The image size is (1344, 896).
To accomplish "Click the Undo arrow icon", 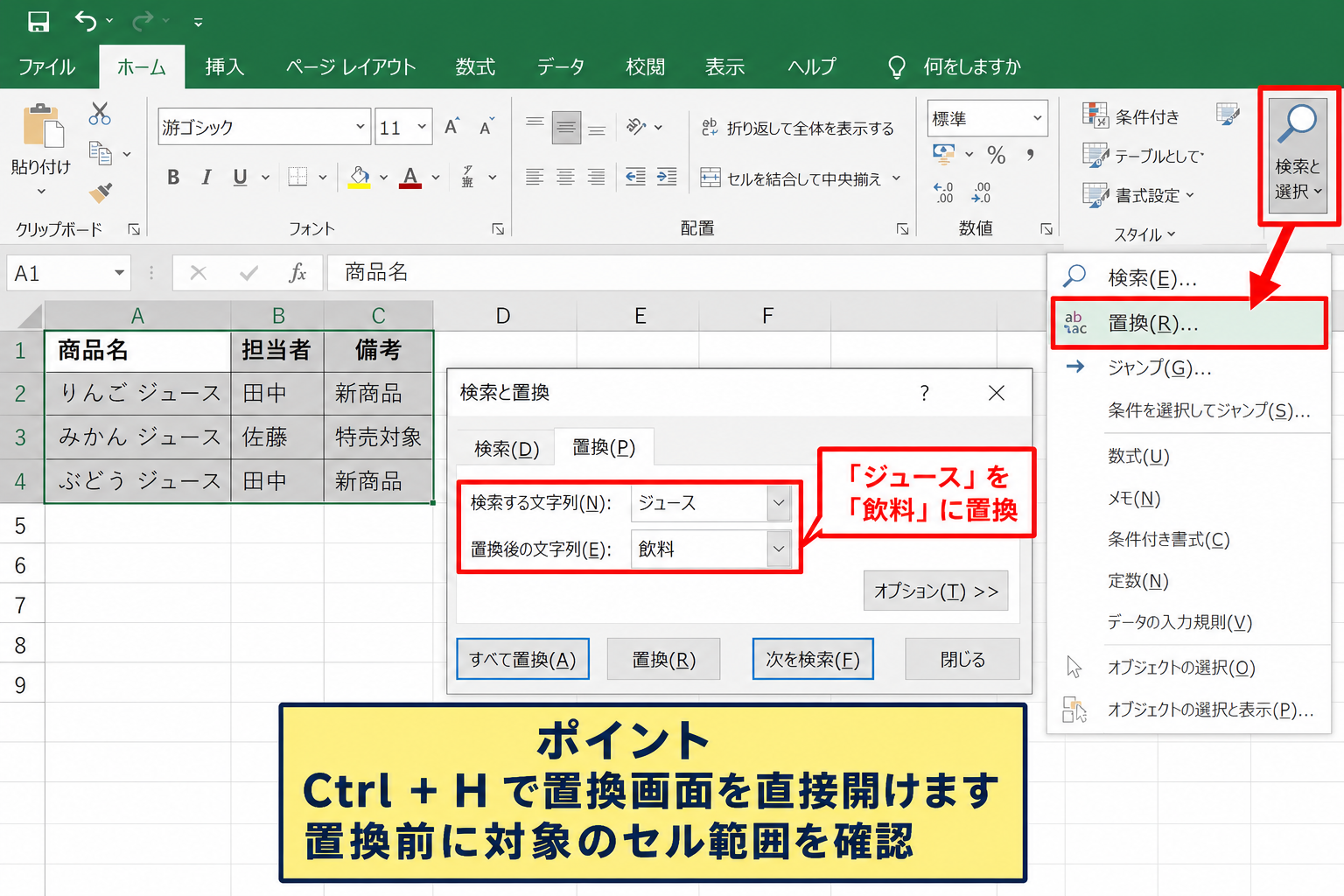I will tap(86, 20).
